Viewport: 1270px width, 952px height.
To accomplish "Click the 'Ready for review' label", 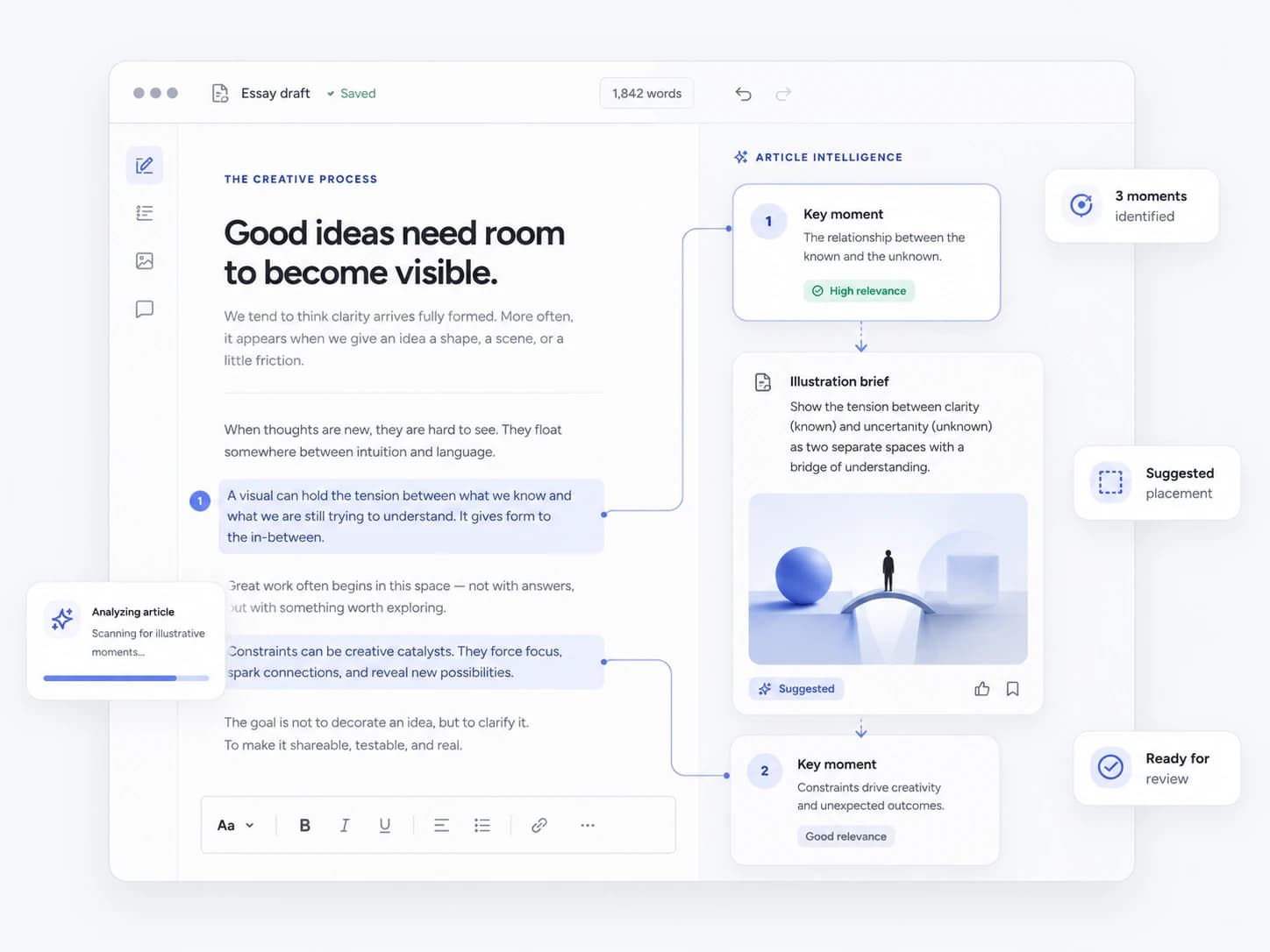I will [x=1177, y=769].
